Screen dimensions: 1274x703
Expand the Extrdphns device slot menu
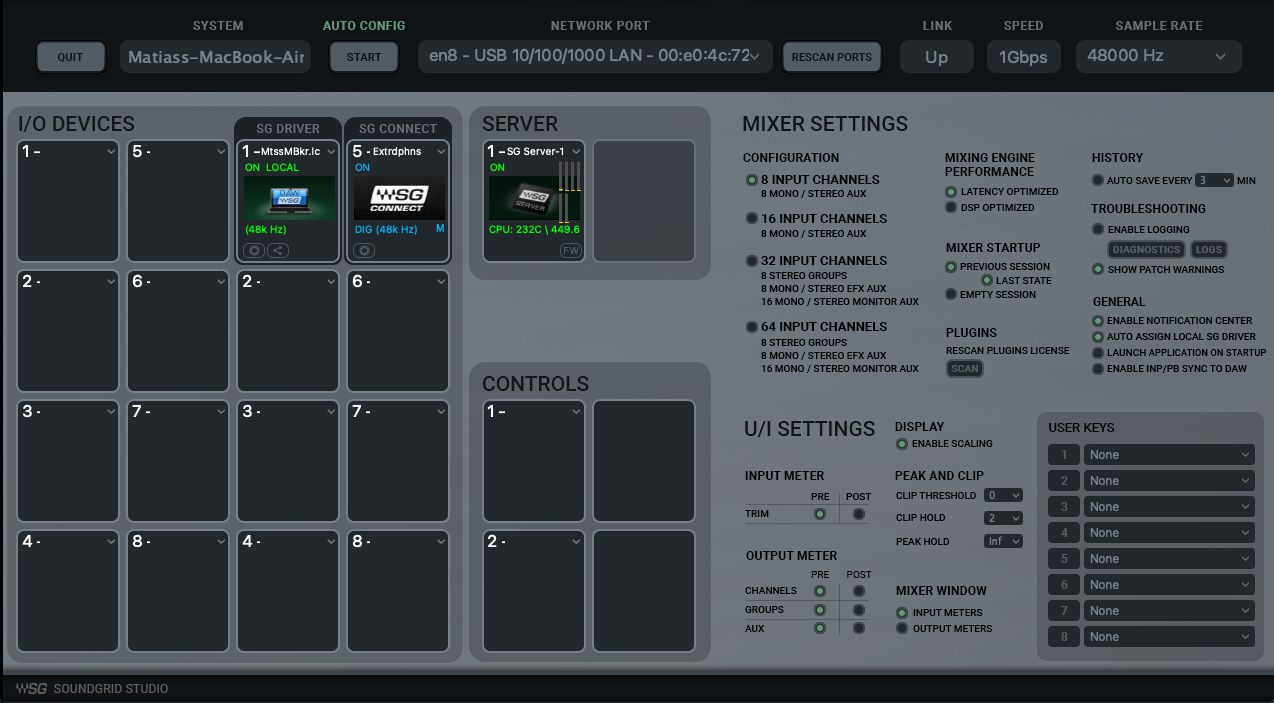pyautogui.click(x=441, y=152)
